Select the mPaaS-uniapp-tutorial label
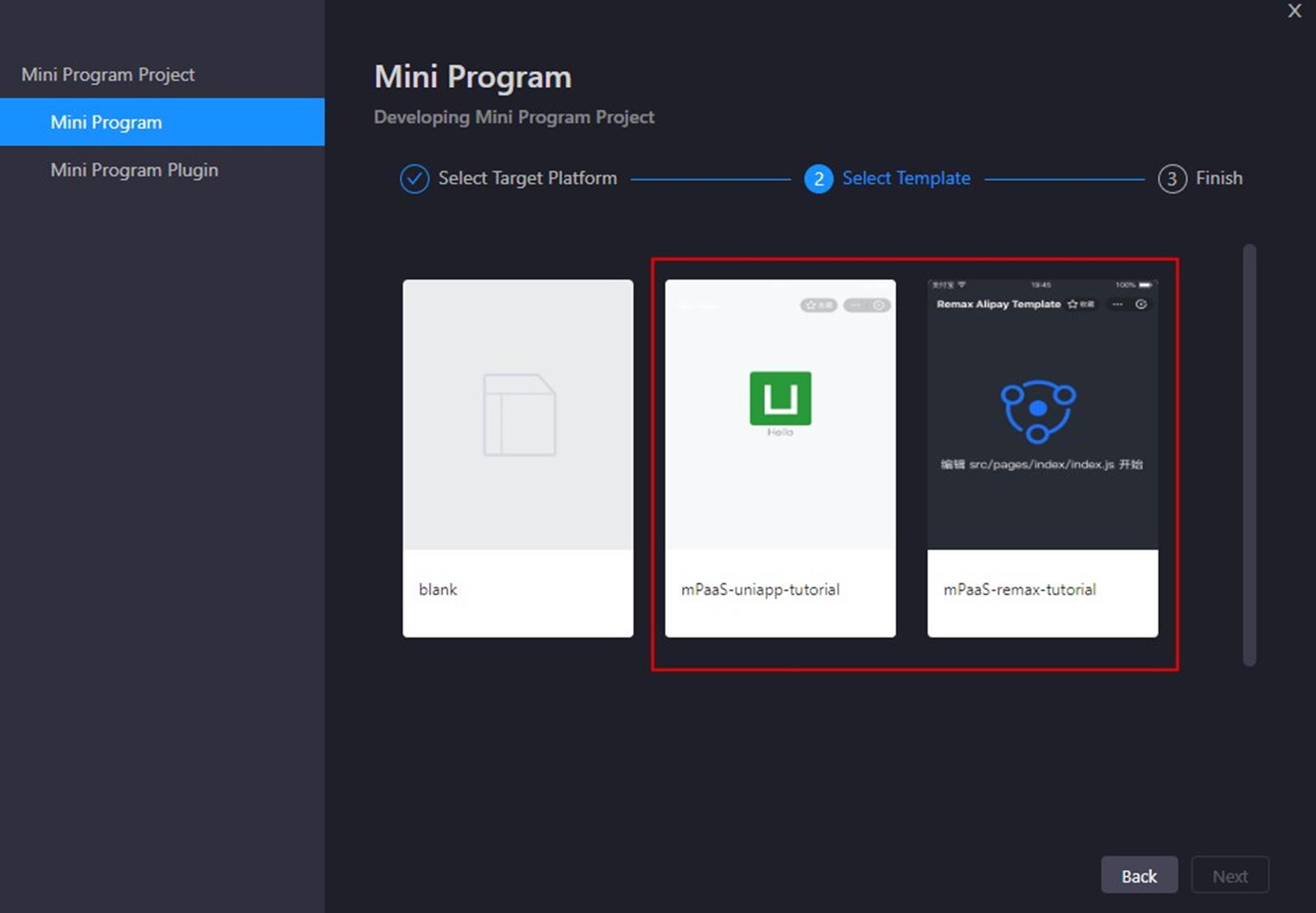The image size is (1316, 913). (x=760, y=589)
